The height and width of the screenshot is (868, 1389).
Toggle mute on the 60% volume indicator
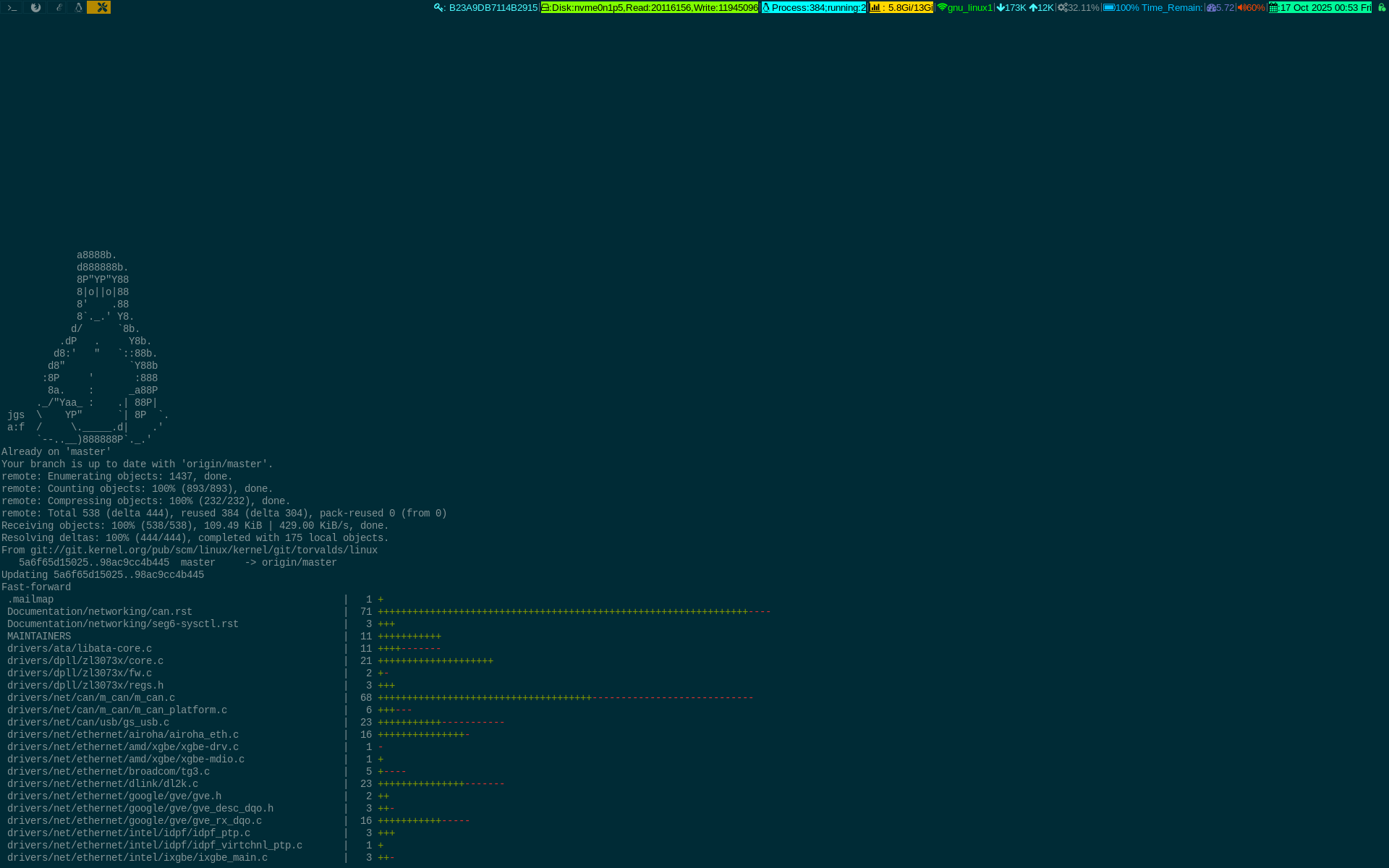(1251, 8)
